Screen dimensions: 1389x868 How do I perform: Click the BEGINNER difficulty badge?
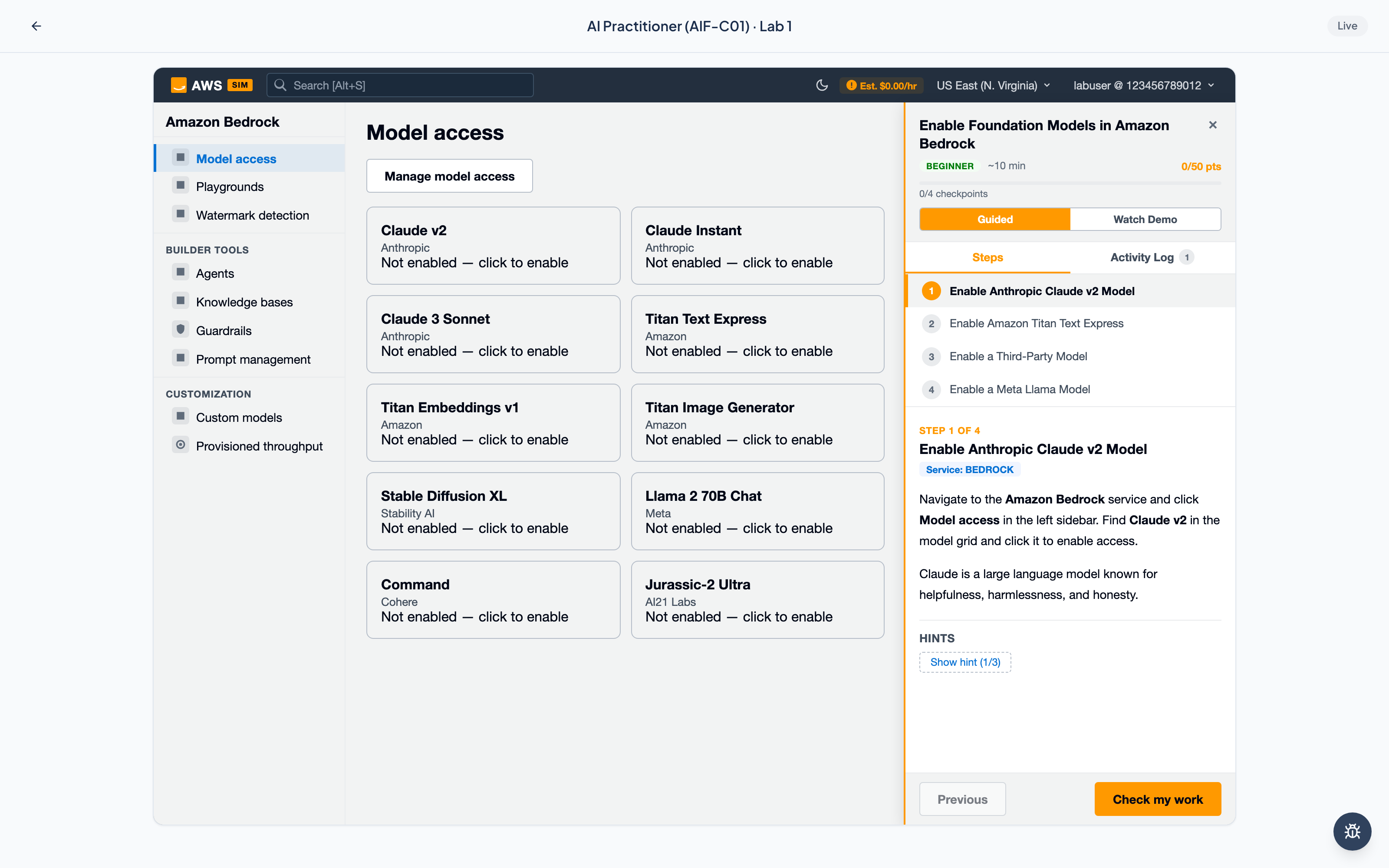click(x=949, y=166)
